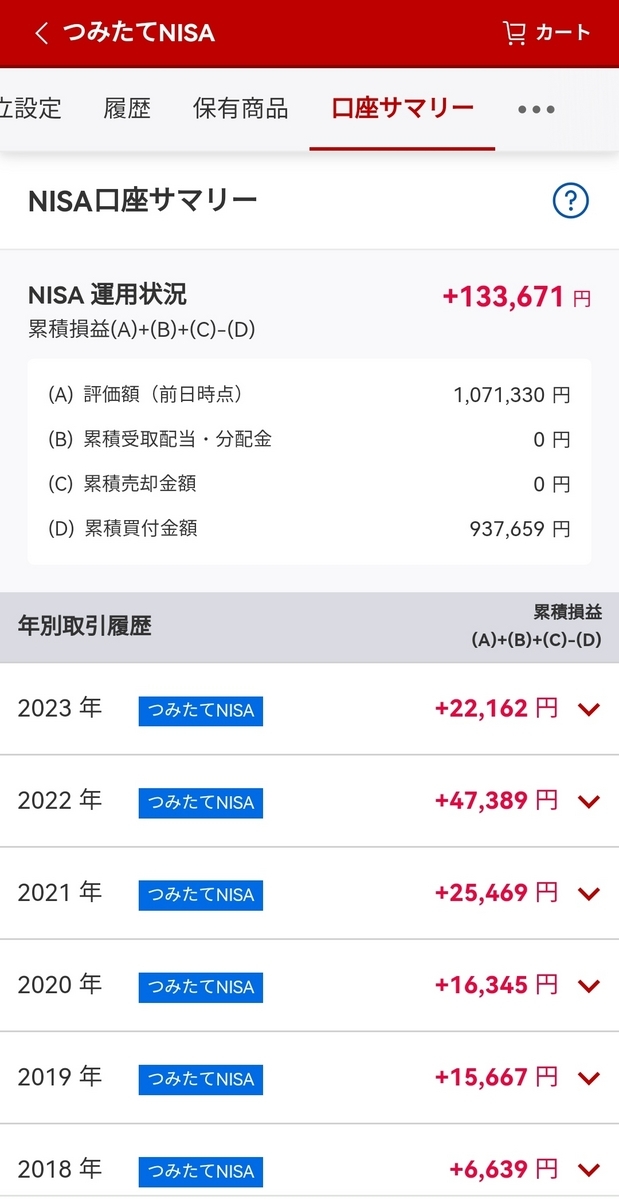The height and width of the screenshot is (1200, 619).
Task: Expand the 2019 年 row chevron
Action: coord(589,1077)
